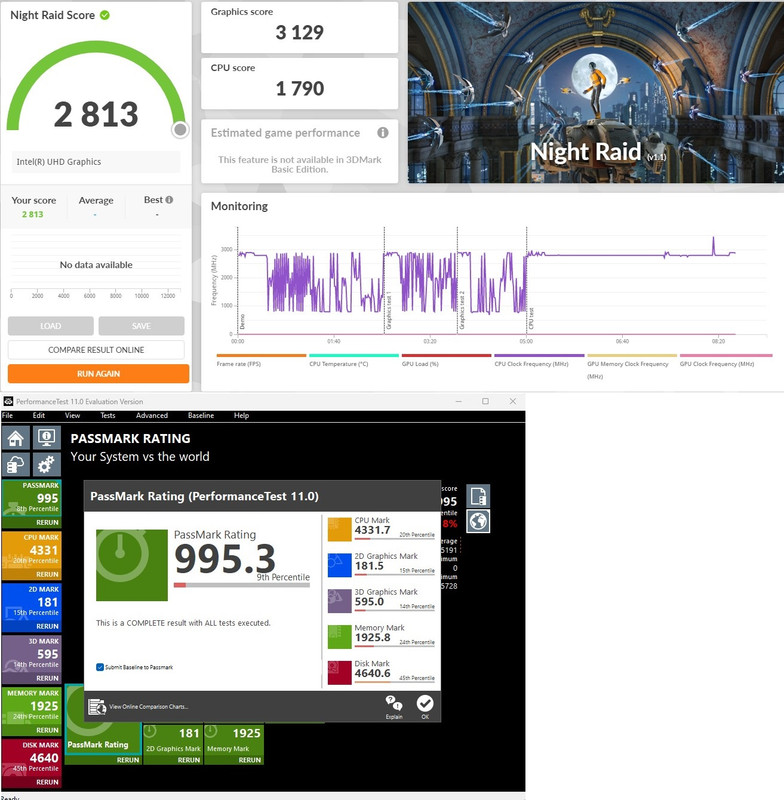The image size is (784, 800).
Task: Click RERUN below the Memory Mark bottom tile
Action: [250, 760]
